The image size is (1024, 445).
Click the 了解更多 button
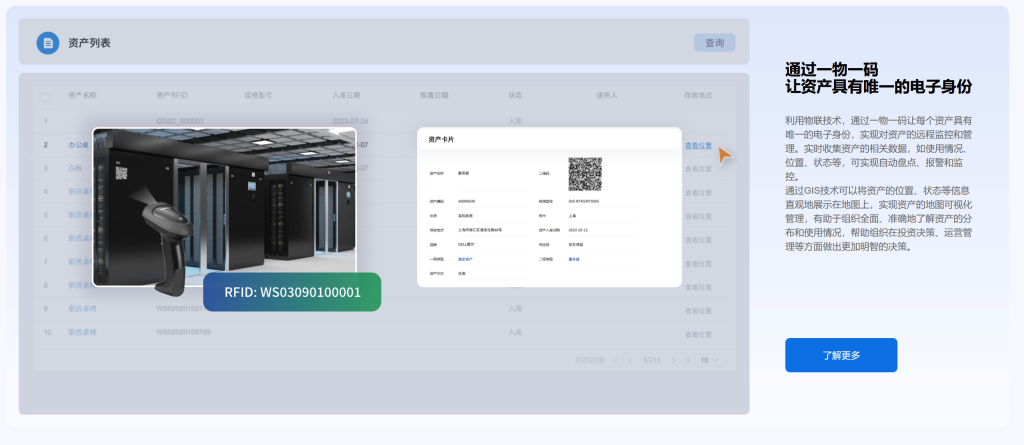[x=840, y=355]
